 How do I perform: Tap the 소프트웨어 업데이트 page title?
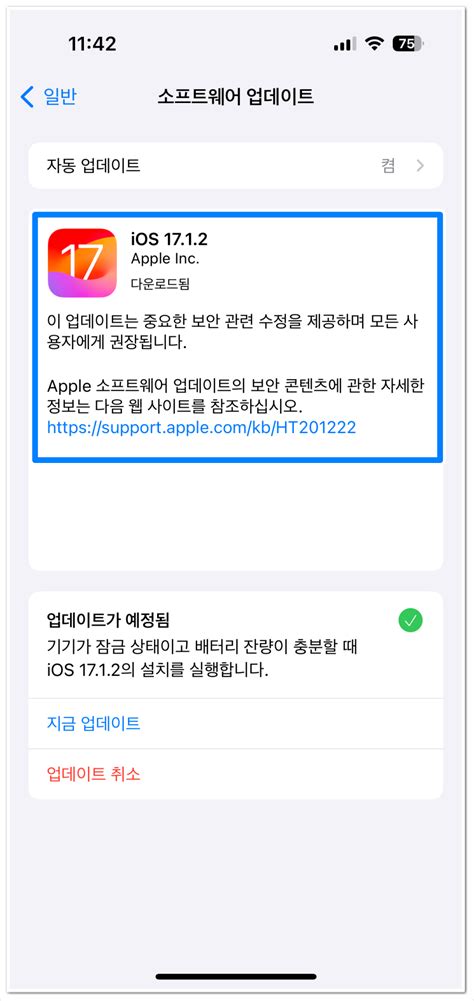(236, 97)
